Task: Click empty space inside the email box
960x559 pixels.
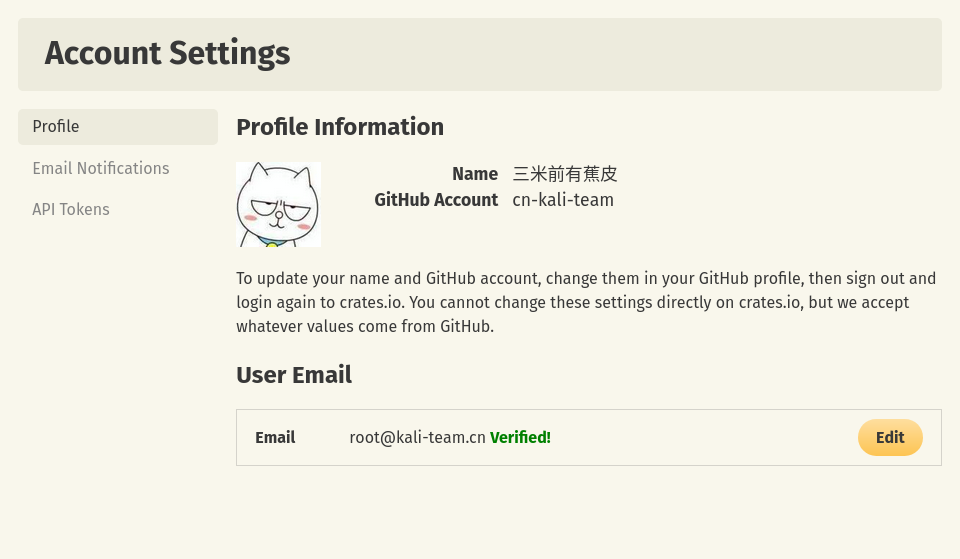Action: click(x=704, y=437)
